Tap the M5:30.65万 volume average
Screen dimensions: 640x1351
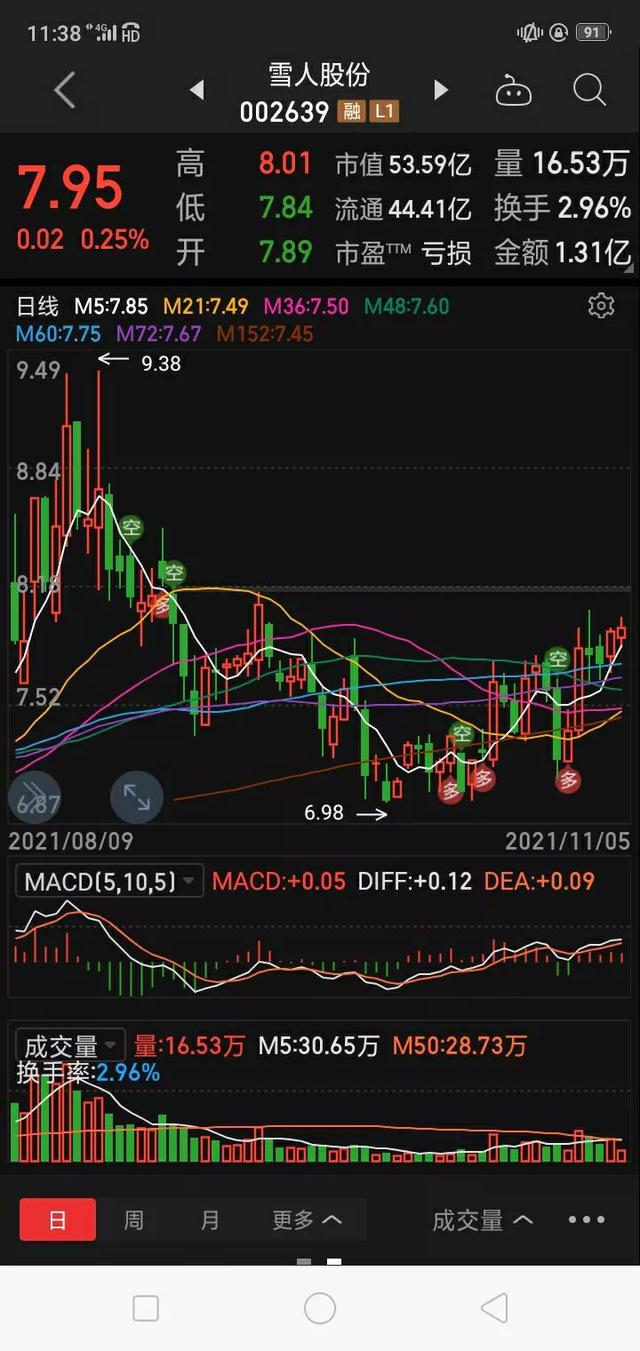319,1046
